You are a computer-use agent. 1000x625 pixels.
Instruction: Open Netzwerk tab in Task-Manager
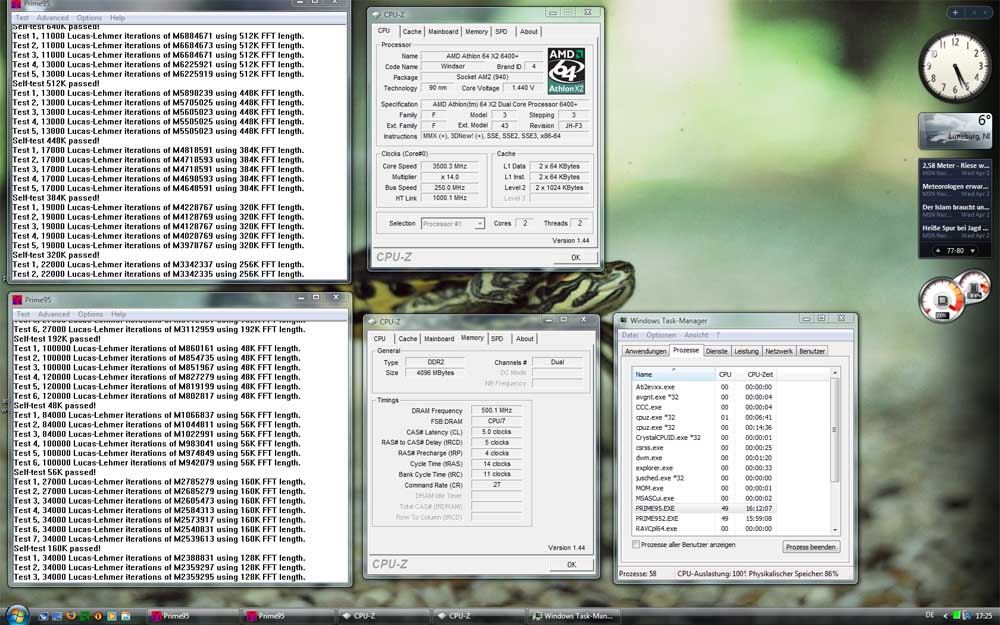click(779, 351)
